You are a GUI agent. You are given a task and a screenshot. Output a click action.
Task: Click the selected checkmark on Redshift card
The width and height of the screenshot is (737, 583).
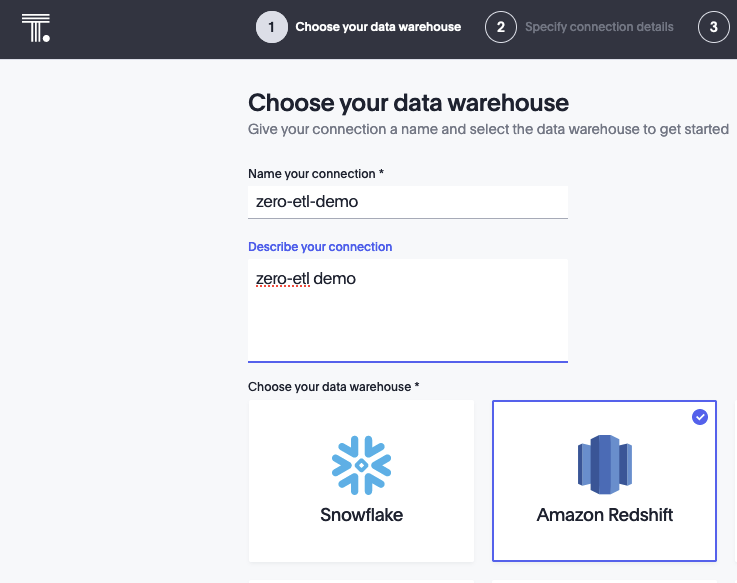(699, 417)
